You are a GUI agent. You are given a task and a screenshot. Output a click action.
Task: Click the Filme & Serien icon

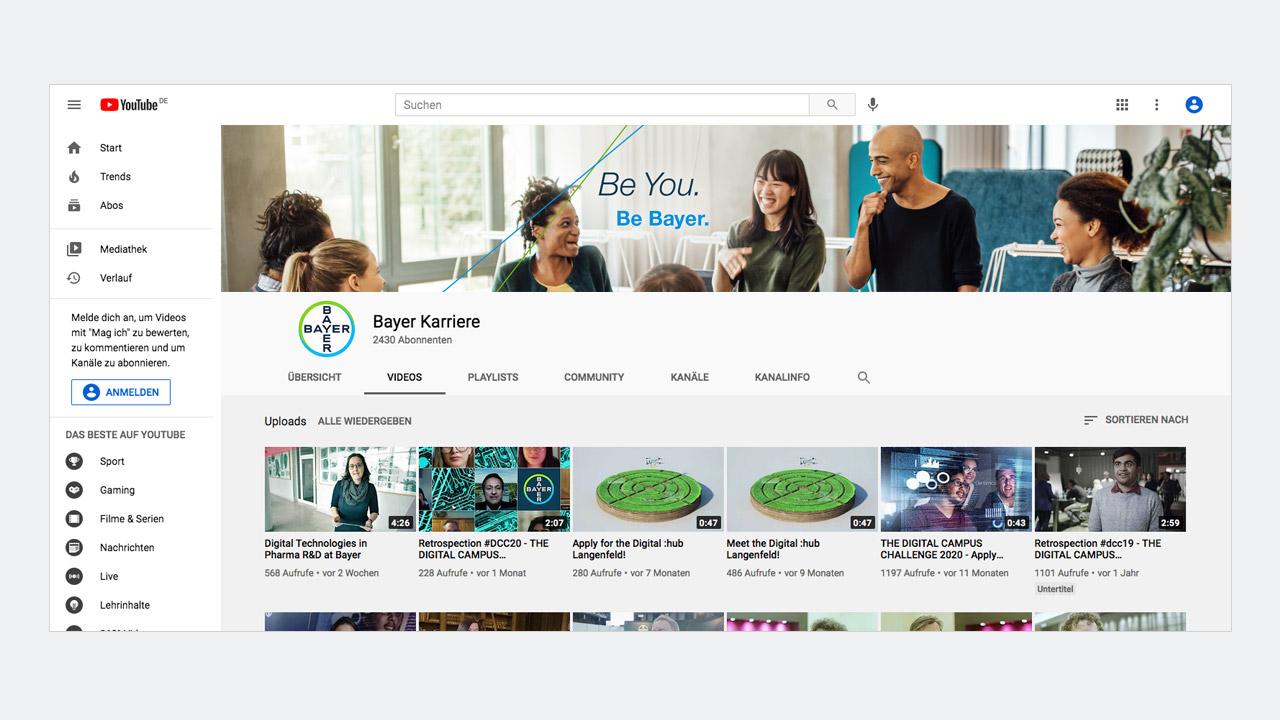(74, 519)
